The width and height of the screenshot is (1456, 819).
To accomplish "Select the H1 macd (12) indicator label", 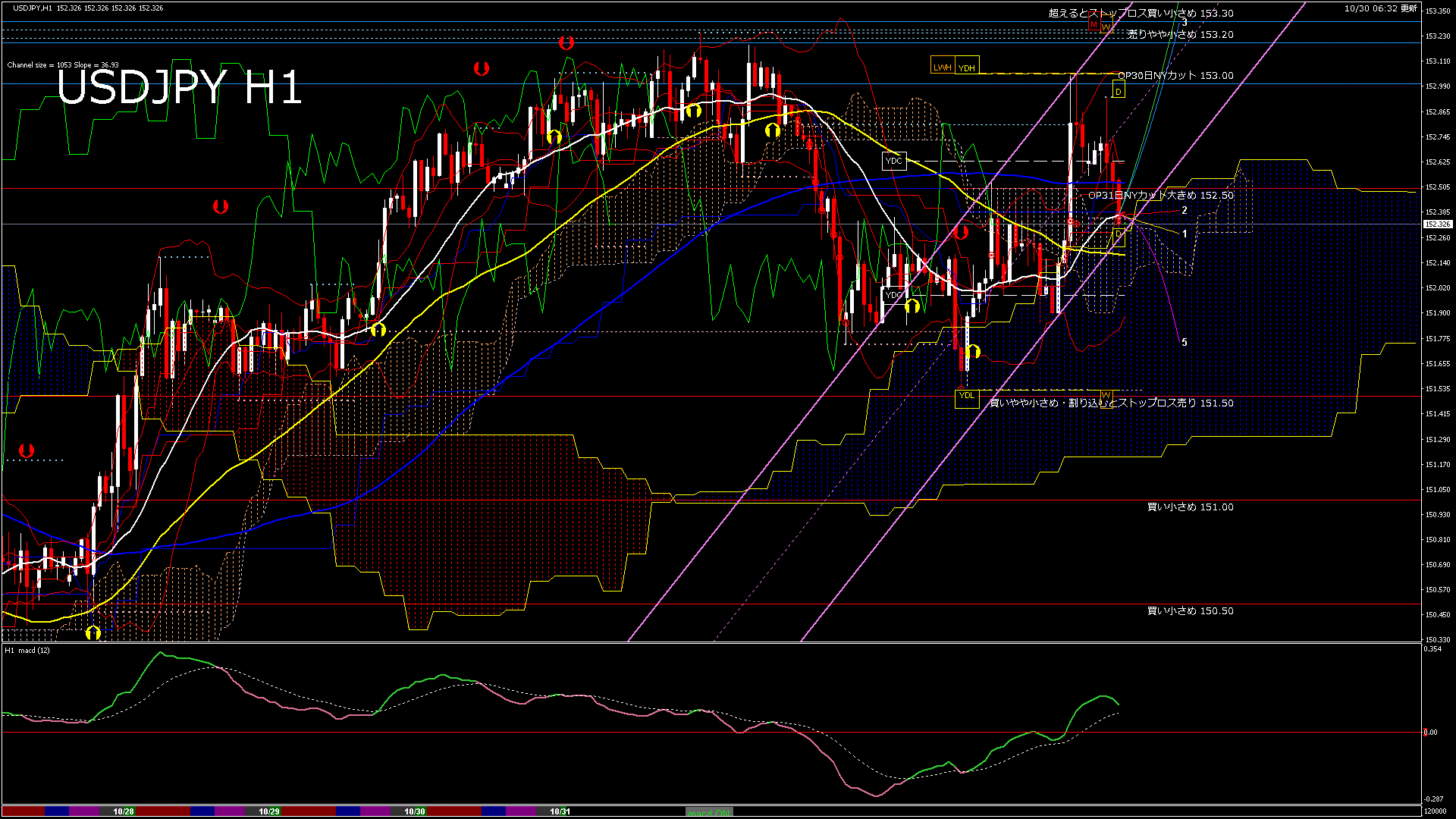I will [x=29, y=650].
